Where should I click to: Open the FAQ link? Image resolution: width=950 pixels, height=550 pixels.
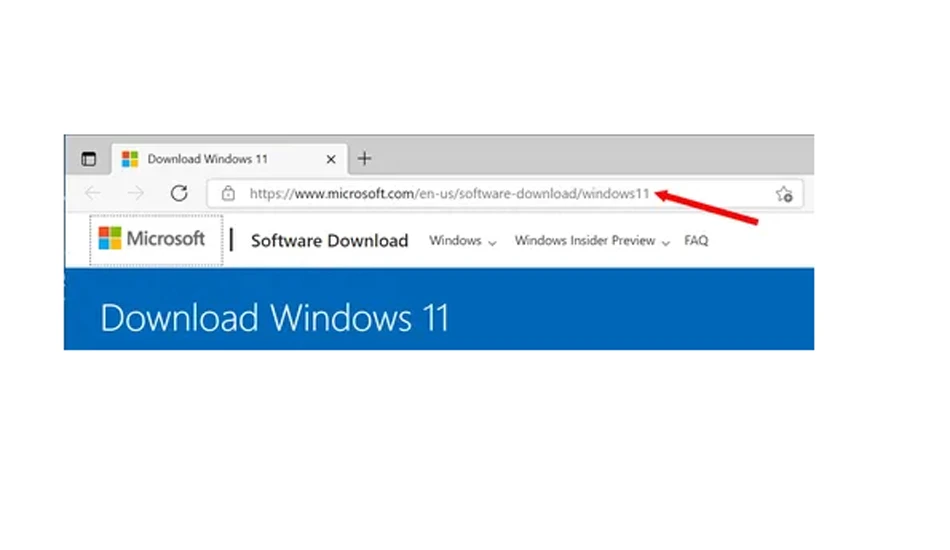coord(696,240)
